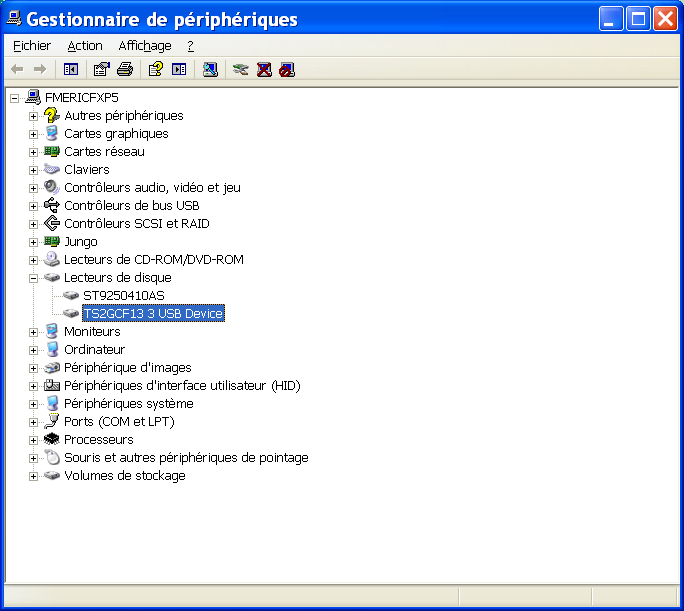Select the ST9250410AS disk label

coord(124,296)
